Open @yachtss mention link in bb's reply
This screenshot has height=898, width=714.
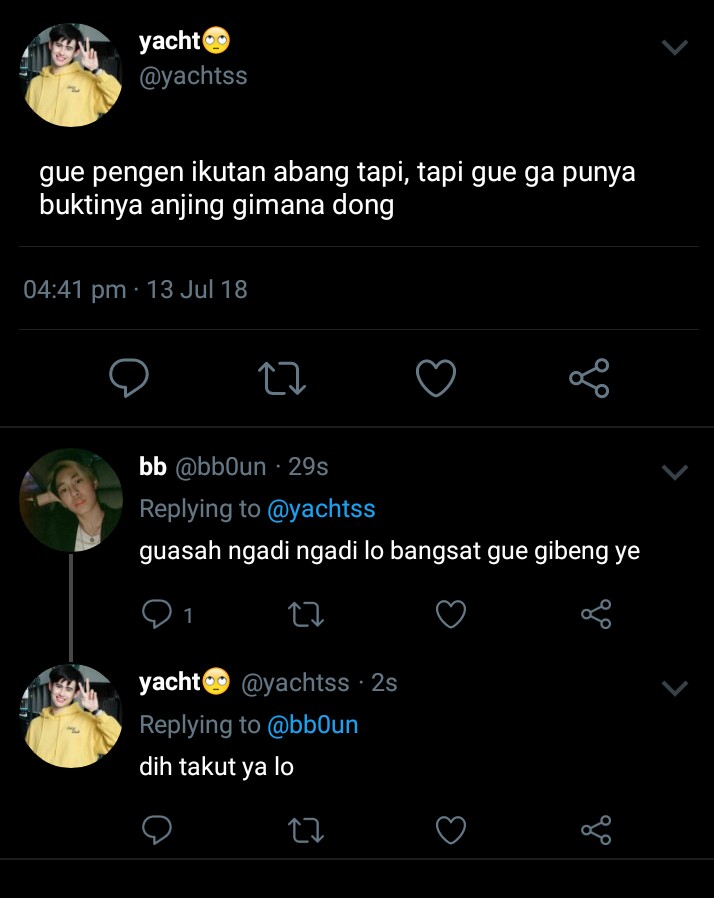coord(321,509)
